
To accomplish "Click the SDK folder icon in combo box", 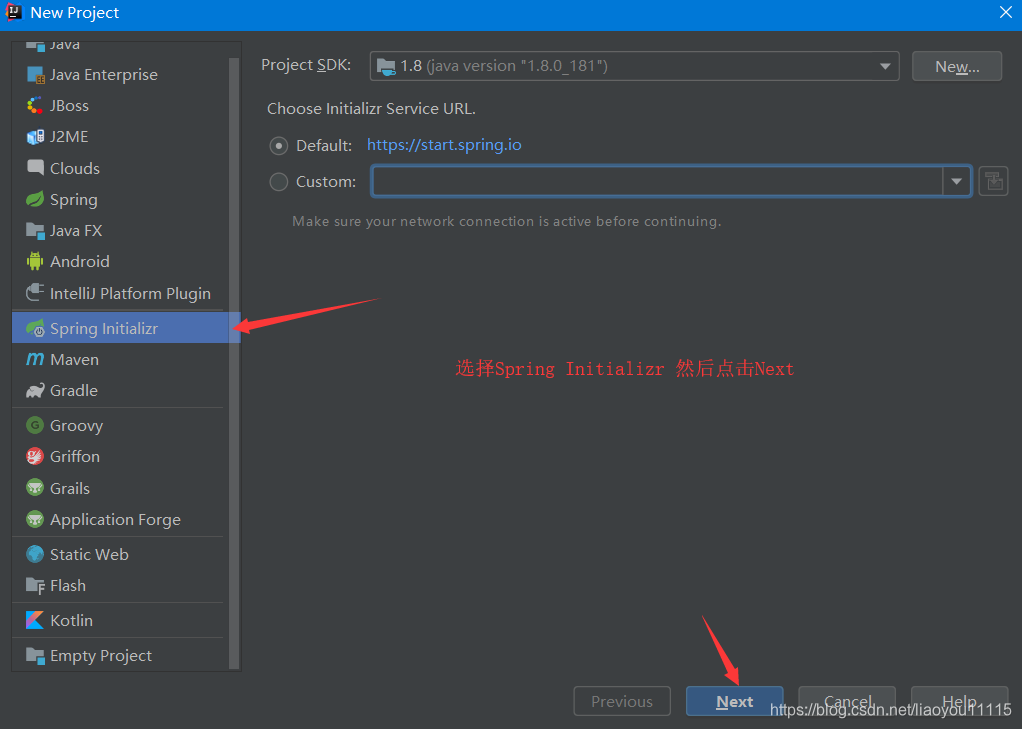I will coord(387,67).
